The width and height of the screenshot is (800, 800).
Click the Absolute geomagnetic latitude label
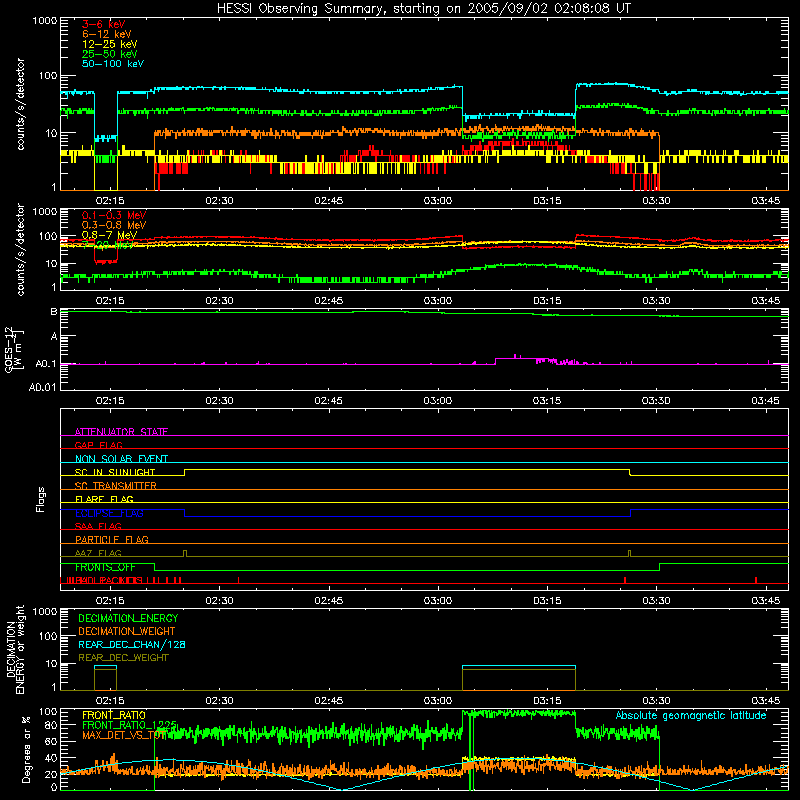[x=691, y=715]
